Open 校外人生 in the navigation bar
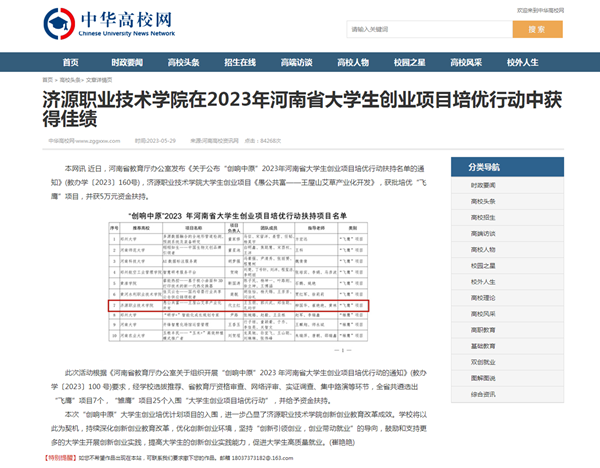This screenshot has width=600, height=468. [x=523, y=62]
